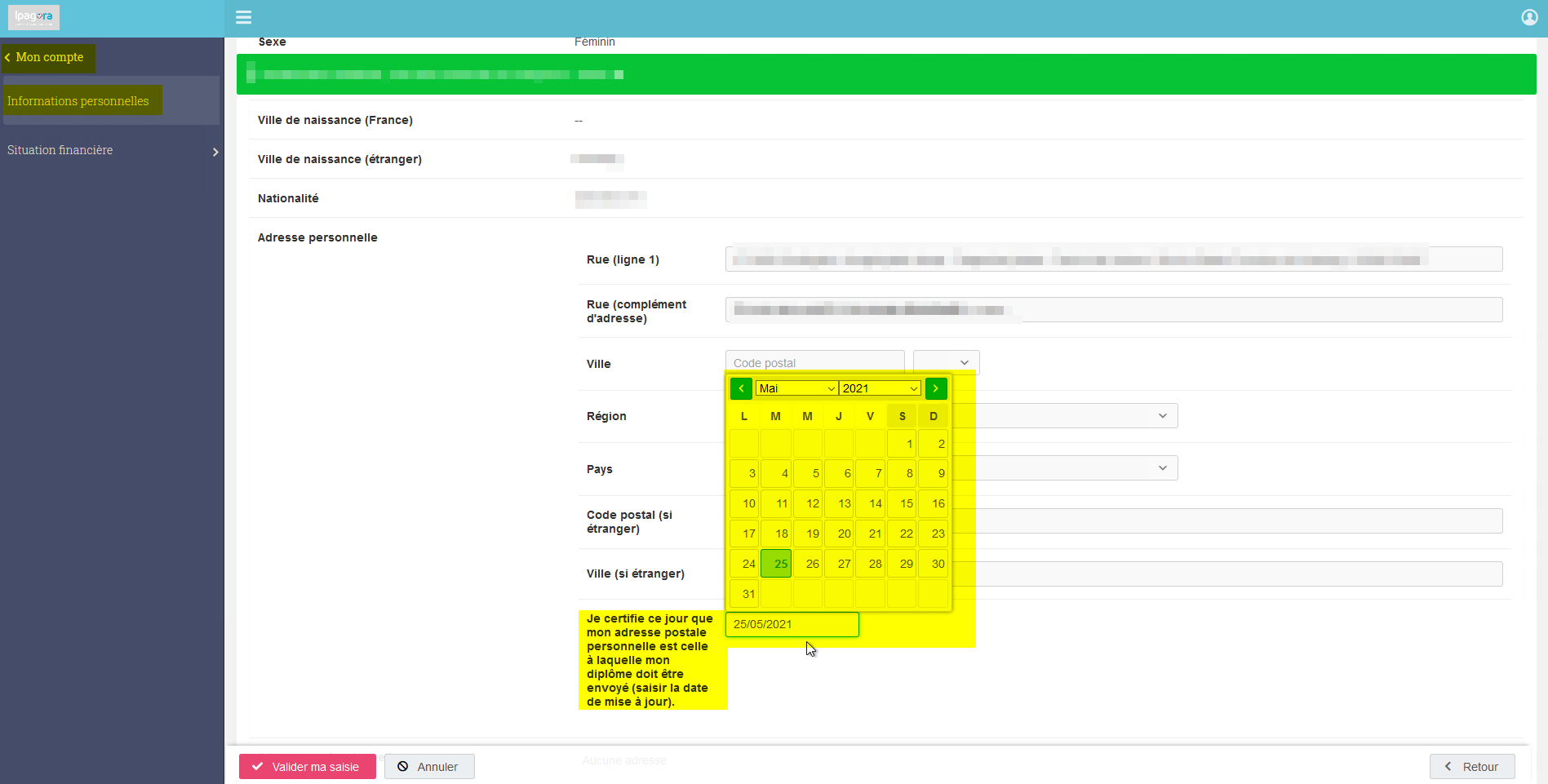
Task: Click the Code postal input field
Action: point(814,362)
